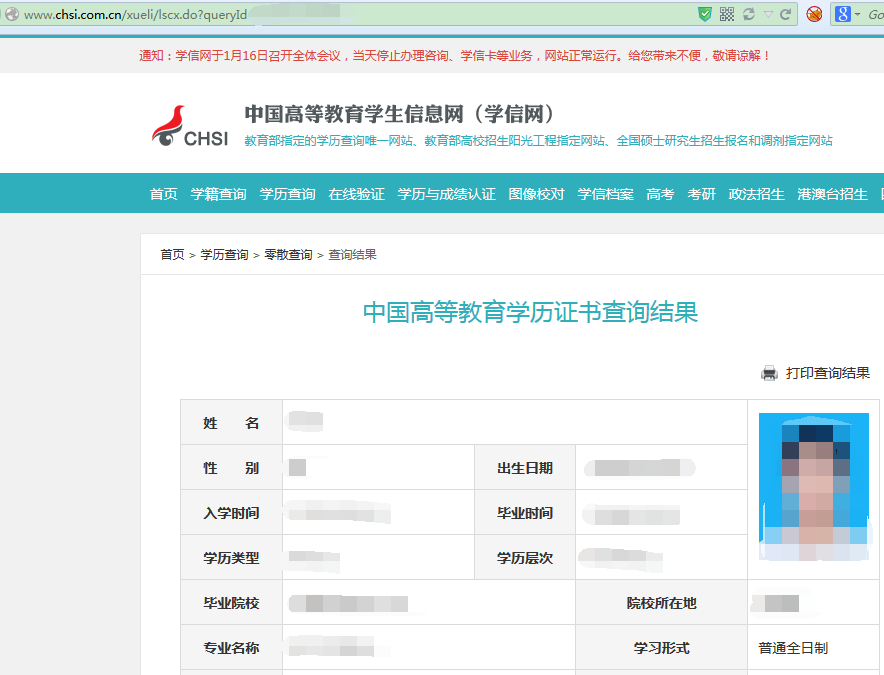Click the 毕业院校 label cell

[231, 603]
